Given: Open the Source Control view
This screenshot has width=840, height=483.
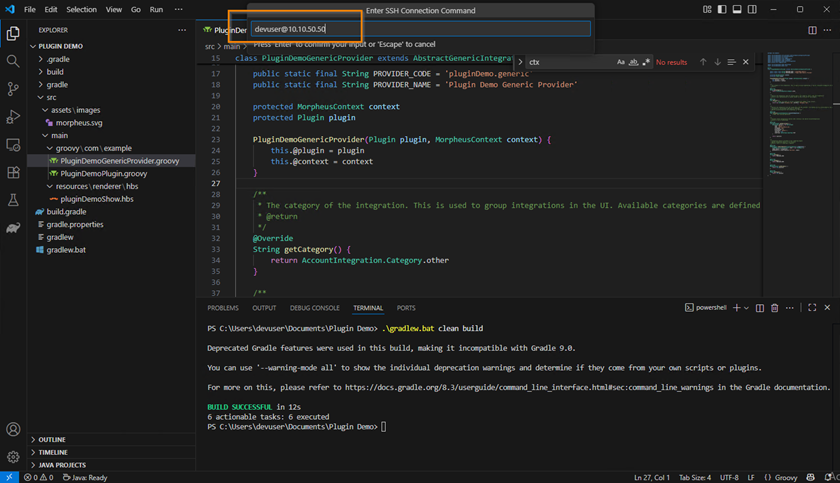Looking at the screenshot, I should coord(13,89).
